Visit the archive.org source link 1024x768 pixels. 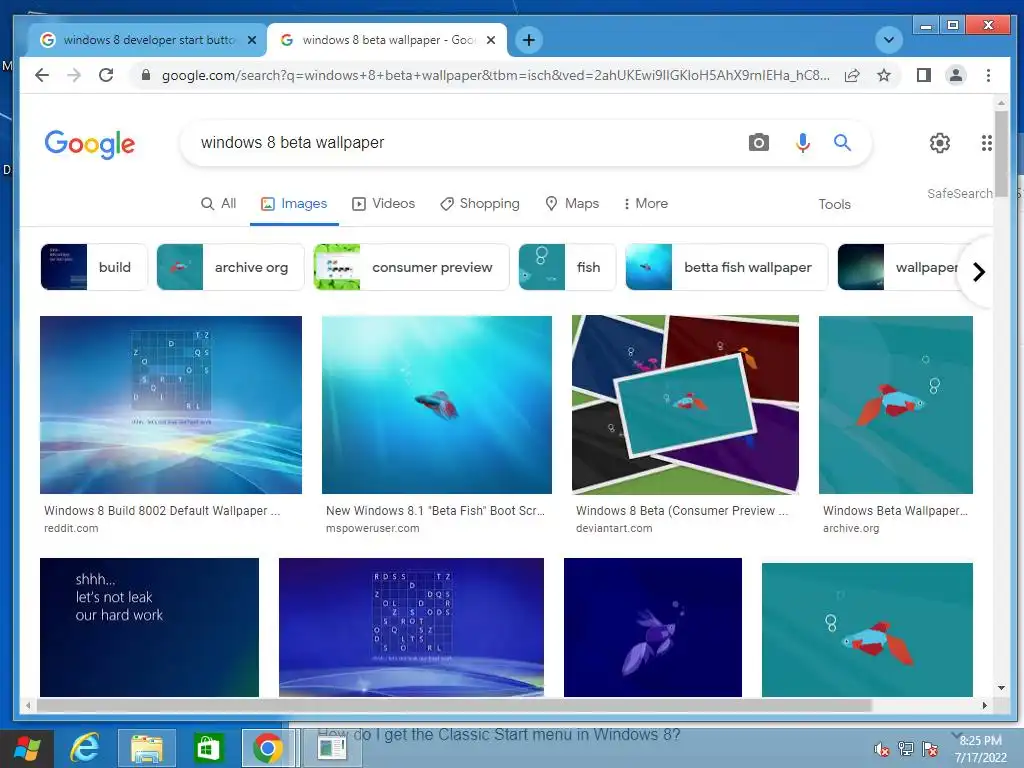point(851,528)
